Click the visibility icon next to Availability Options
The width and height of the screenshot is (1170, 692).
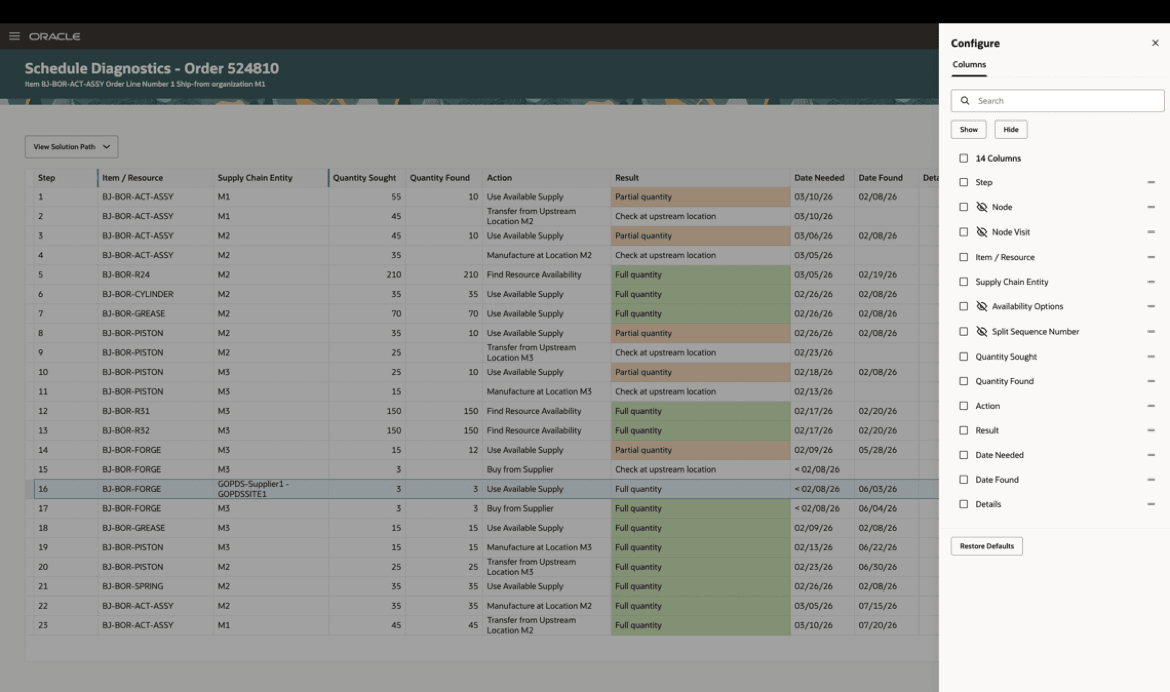(x=980, y=306)
